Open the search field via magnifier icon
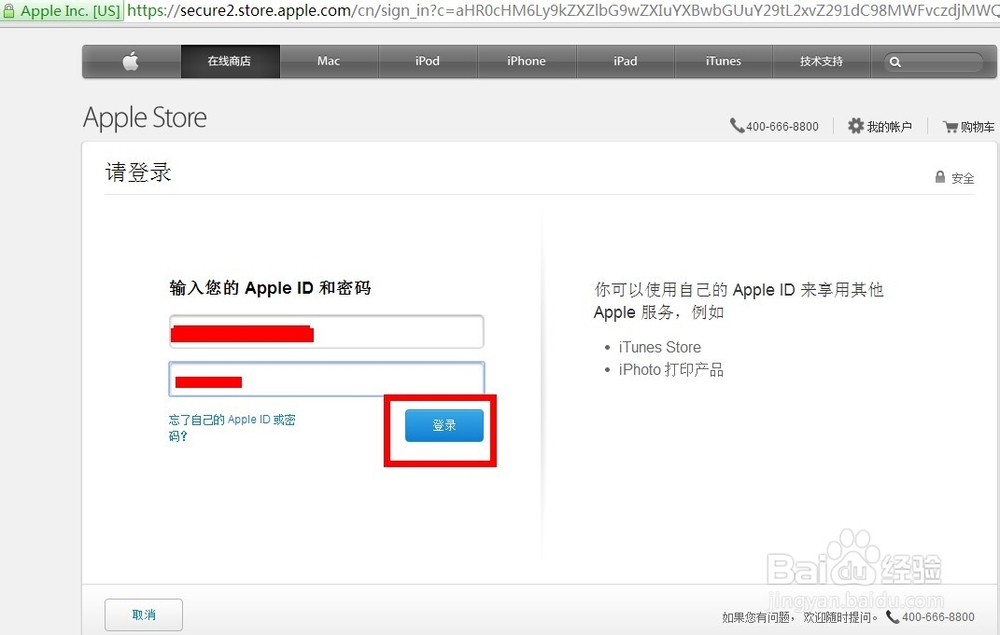1000x635 pixels. click(x=895, y=61)
